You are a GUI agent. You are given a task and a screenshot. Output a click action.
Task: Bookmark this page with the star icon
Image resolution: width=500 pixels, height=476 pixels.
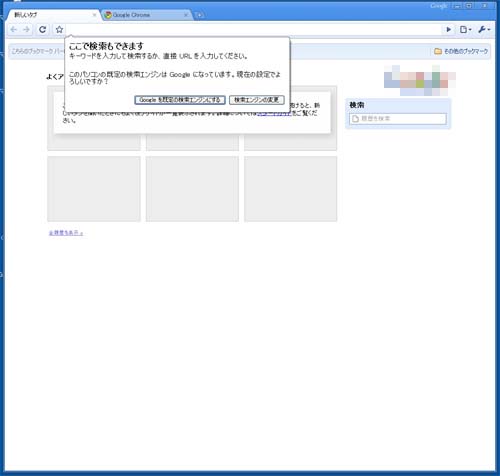pos(59,30)
